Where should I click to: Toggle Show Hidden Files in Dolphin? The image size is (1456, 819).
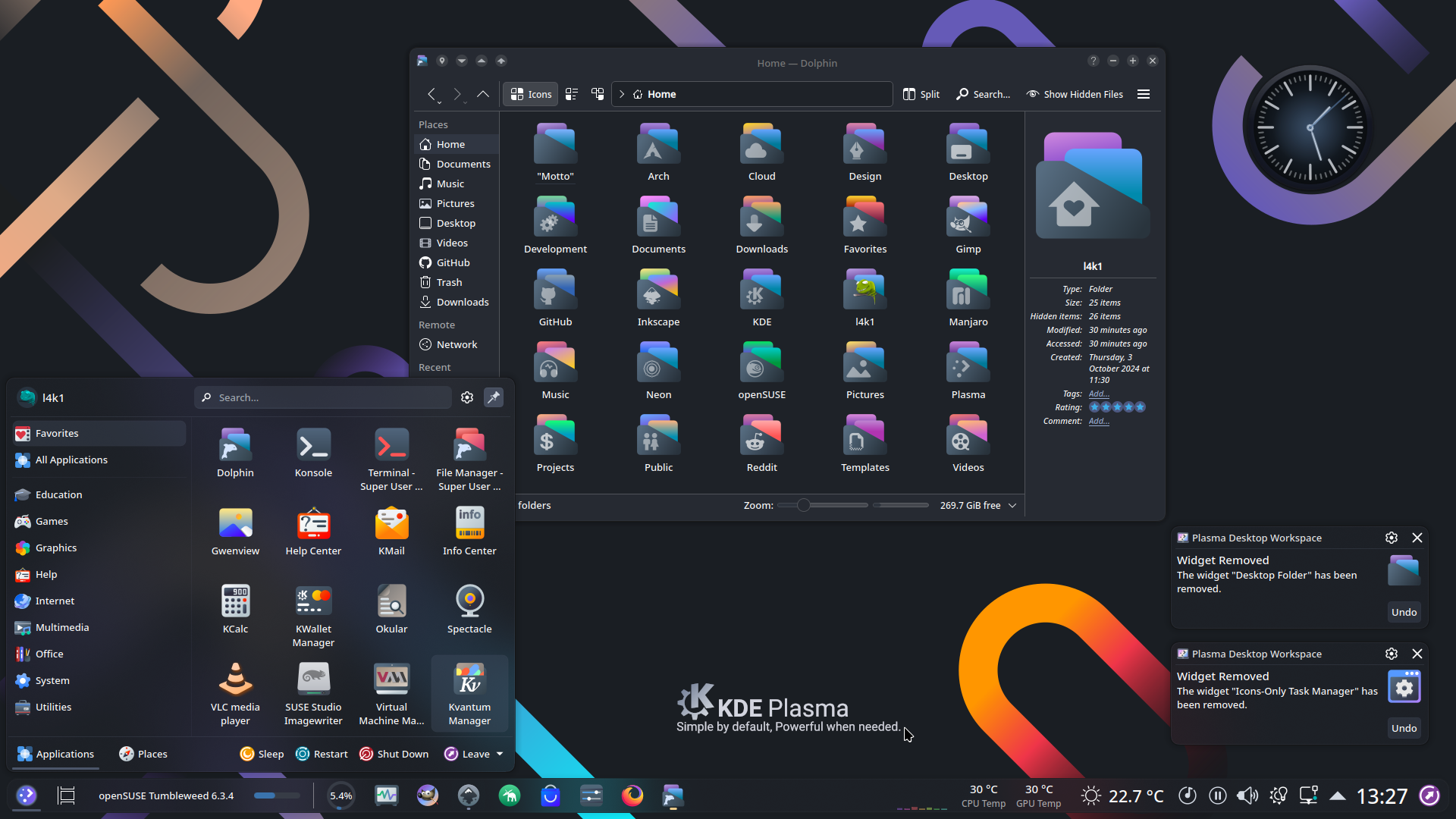click(x=1075, y=94)
